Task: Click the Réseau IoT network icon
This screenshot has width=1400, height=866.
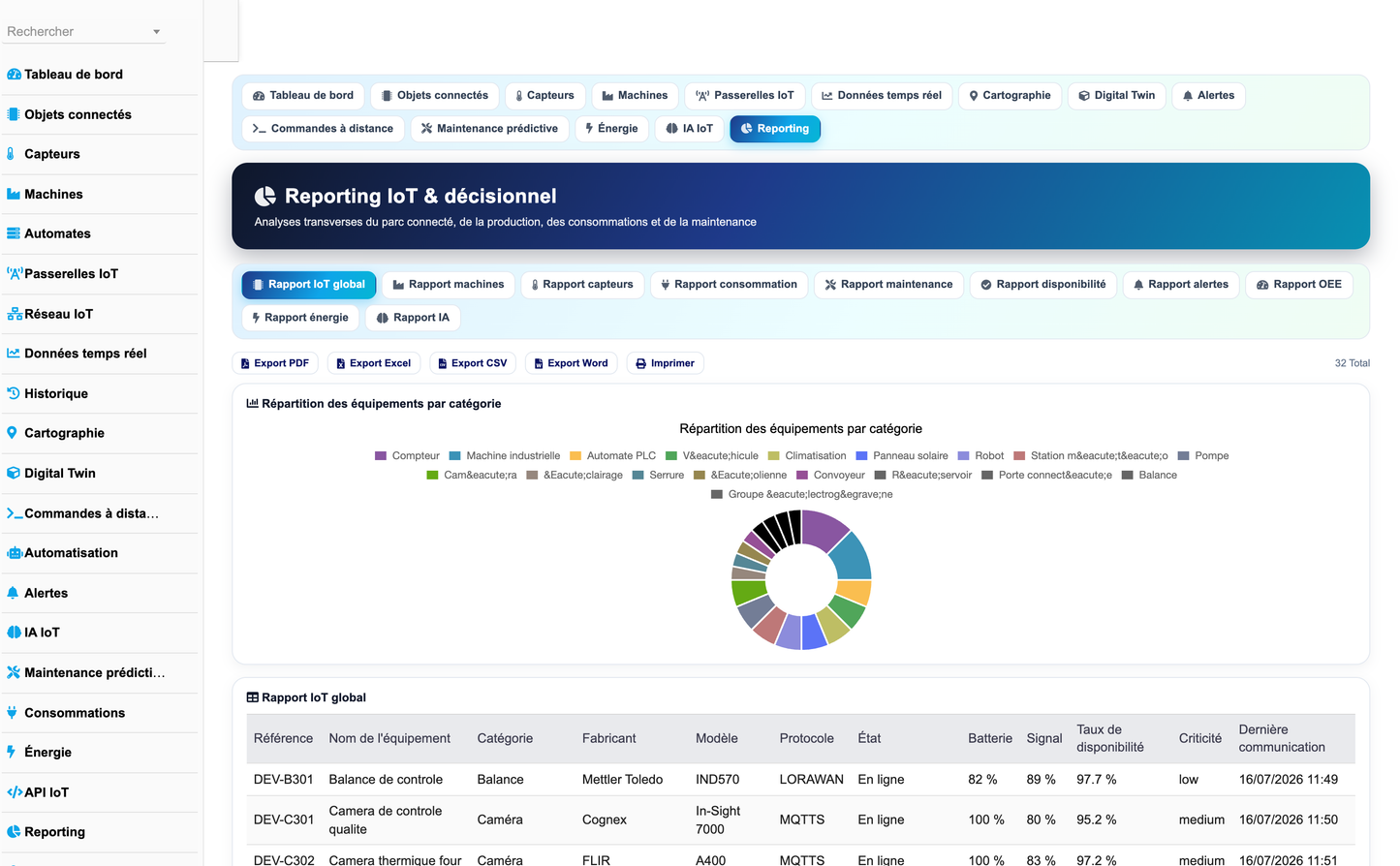Action: click(15, 314)
